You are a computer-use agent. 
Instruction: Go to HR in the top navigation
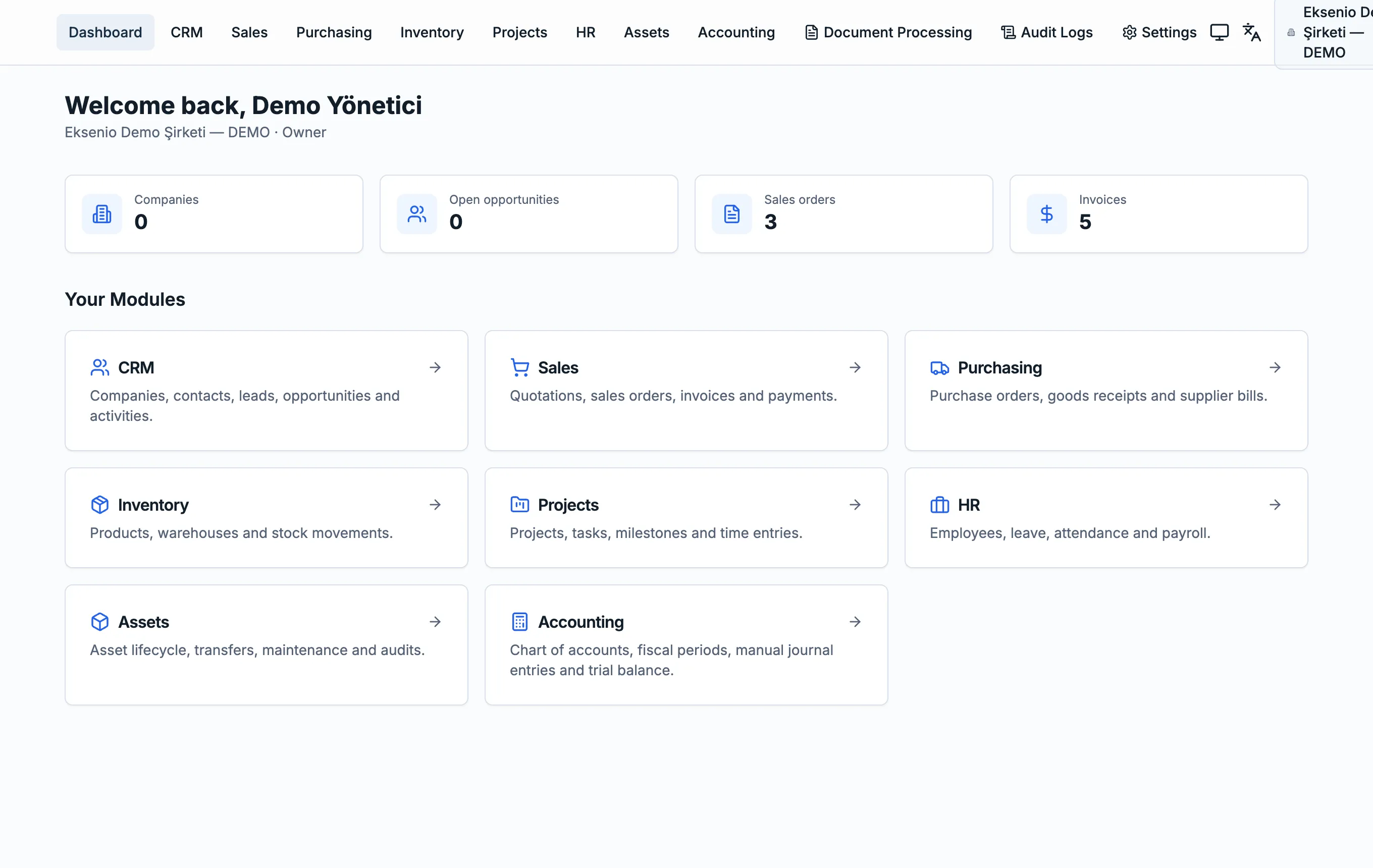click(585, 32)
